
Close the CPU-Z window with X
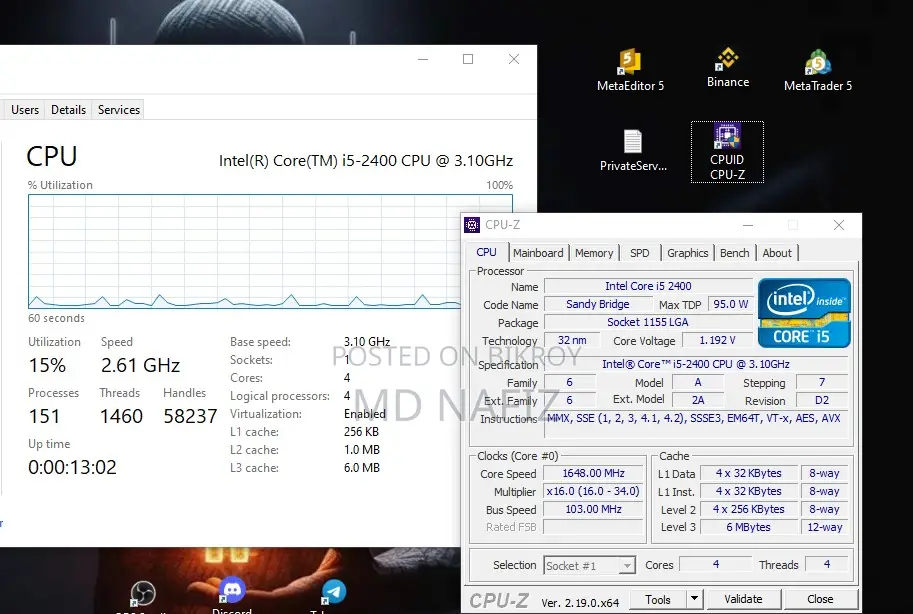[x=838, y=225]
